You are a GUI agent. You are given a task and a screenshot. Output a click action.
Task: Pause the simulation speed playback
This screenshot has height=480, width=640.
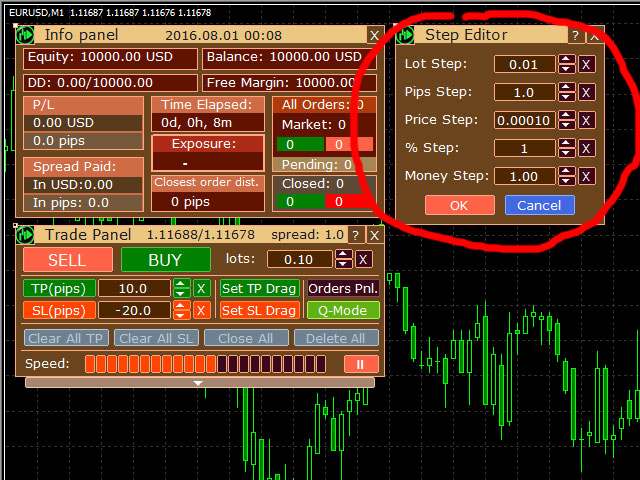click(361, 364)
